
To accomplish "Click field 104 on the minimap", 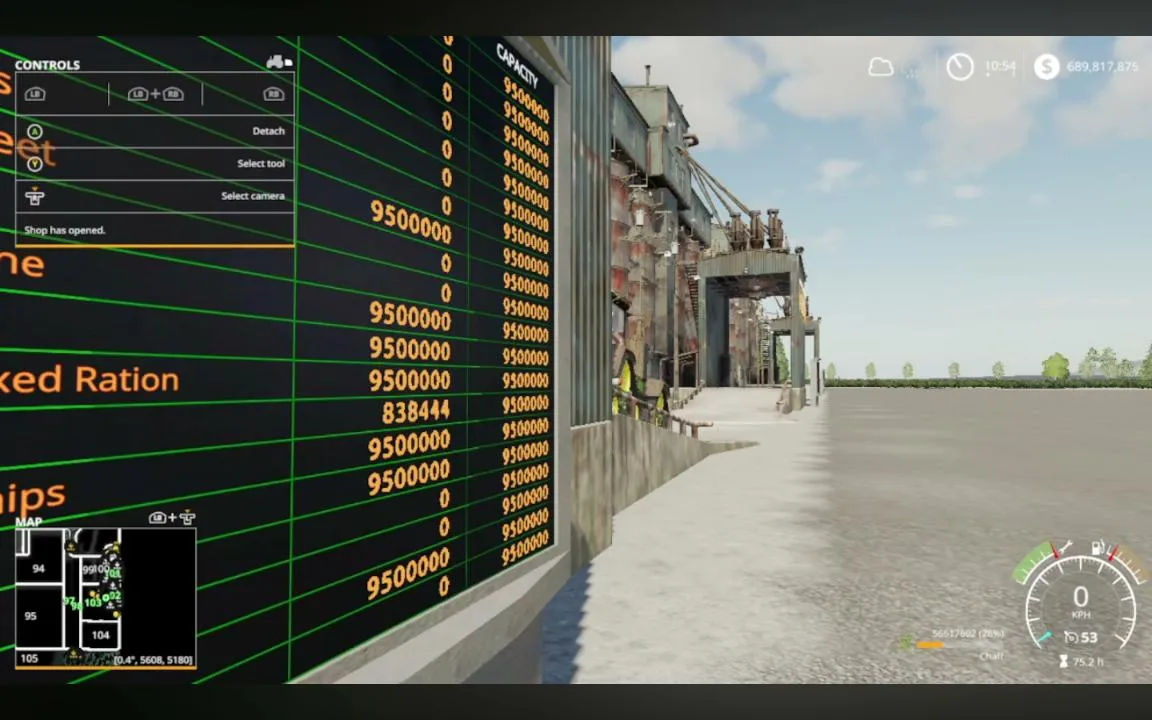I will pyautogui.click(x=101, y=635).
